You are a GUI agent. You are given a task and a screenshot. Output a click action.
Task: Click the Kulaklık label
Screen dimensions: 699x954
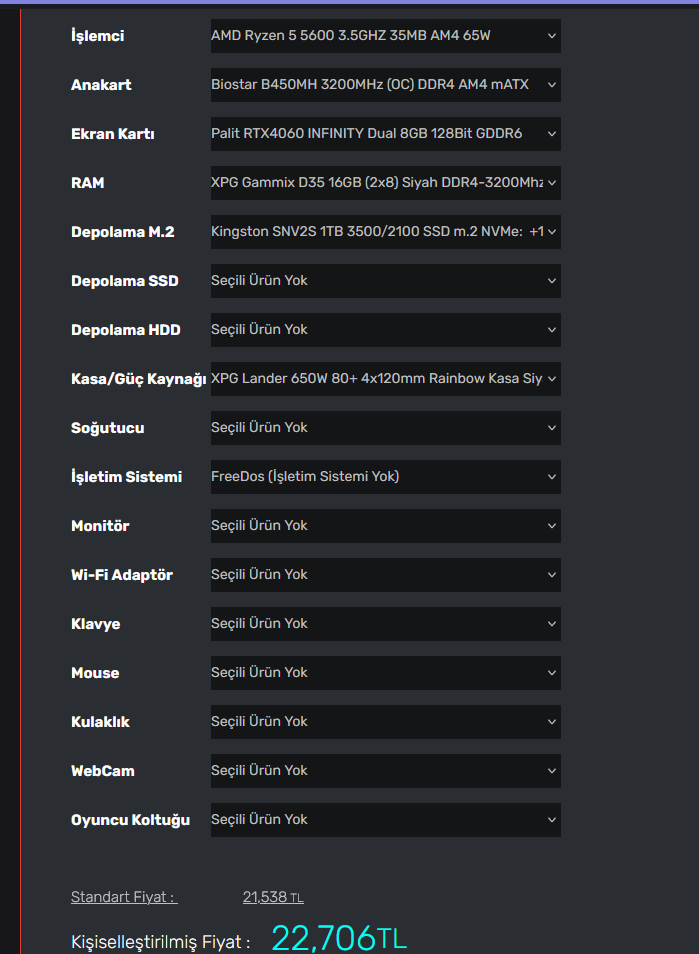(100, 722)
